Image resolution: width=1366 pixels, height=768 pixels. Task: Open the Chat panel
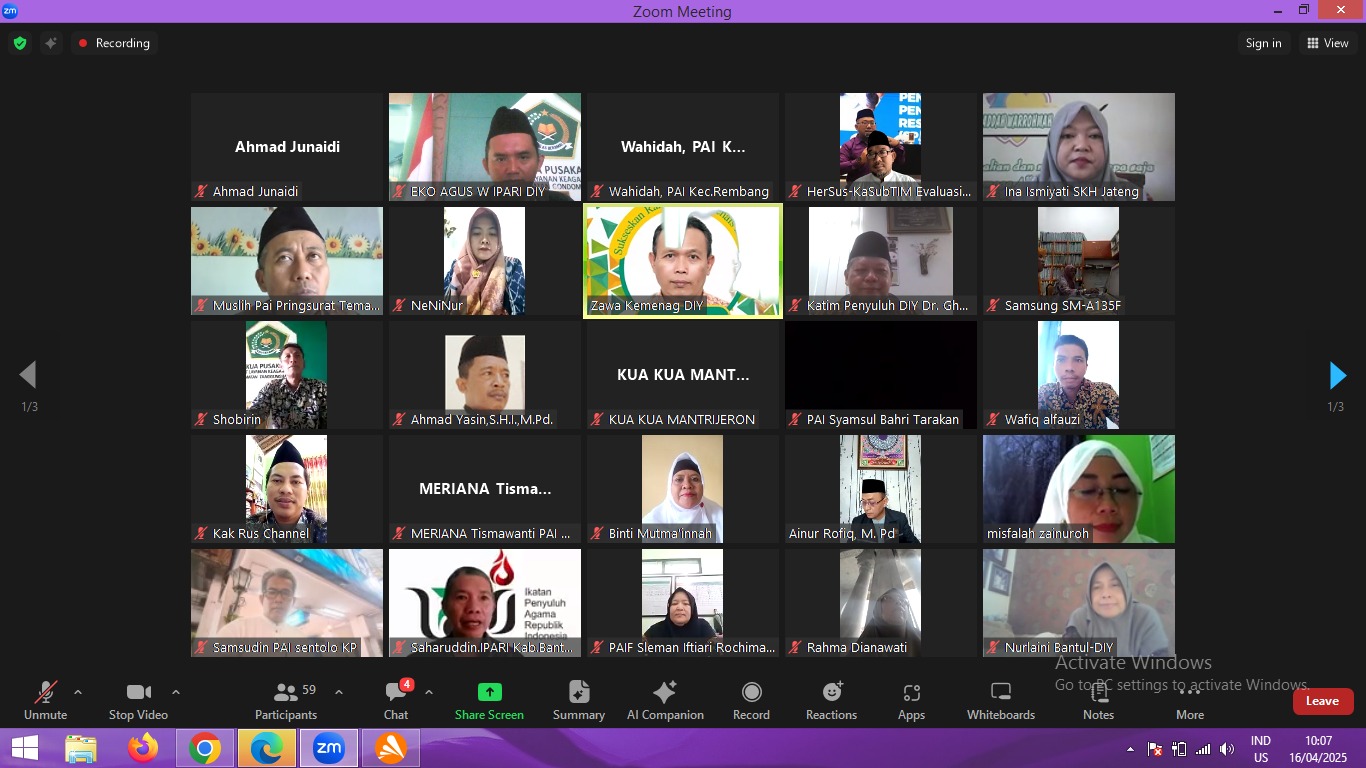pyautogui.click(x=396, y=700)
